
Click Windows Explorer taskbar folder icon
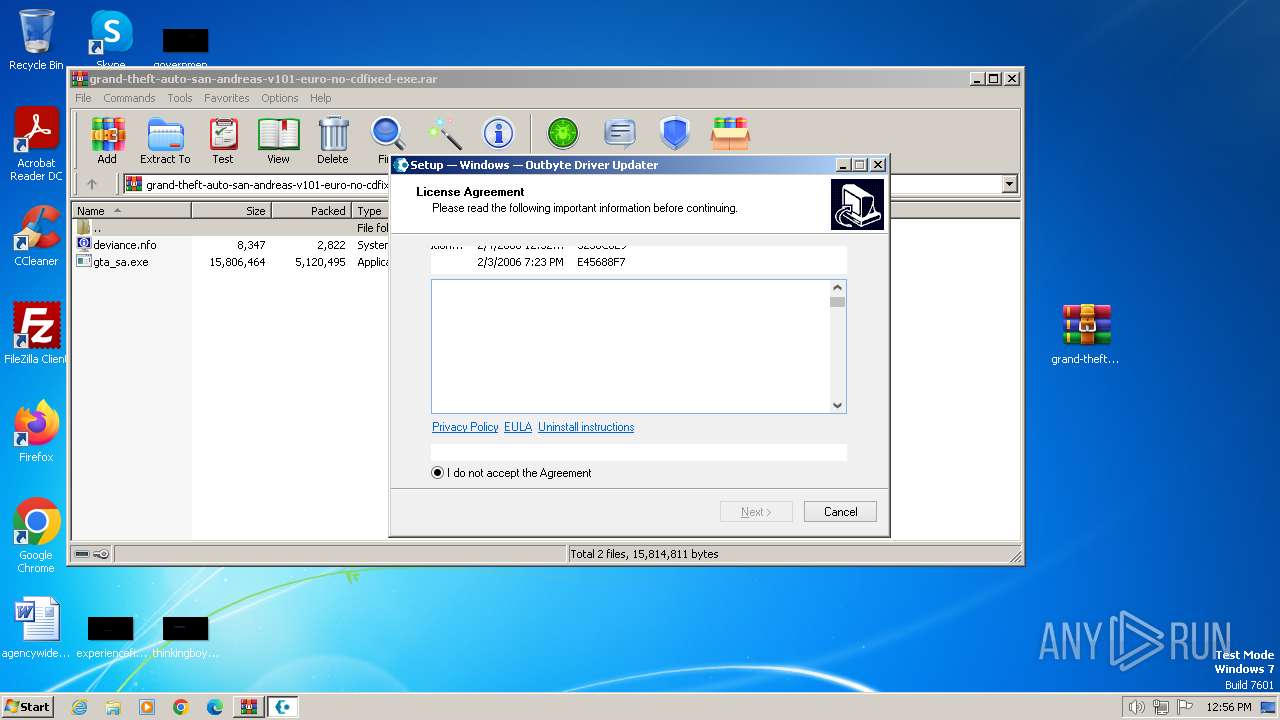pos(113,707)
